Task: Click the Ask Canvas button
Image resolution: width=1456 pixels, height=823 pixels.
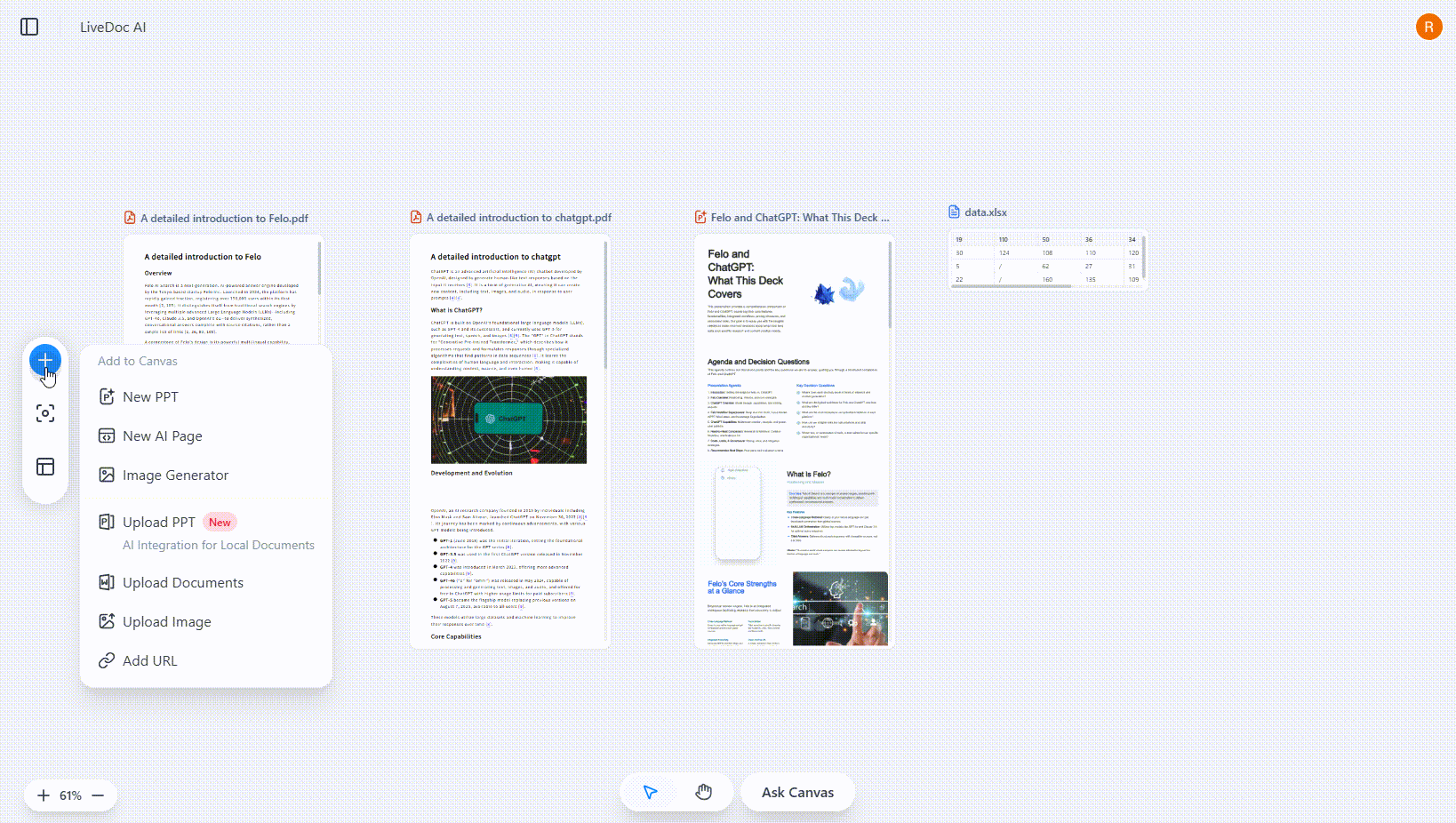Action: [796, 792]
